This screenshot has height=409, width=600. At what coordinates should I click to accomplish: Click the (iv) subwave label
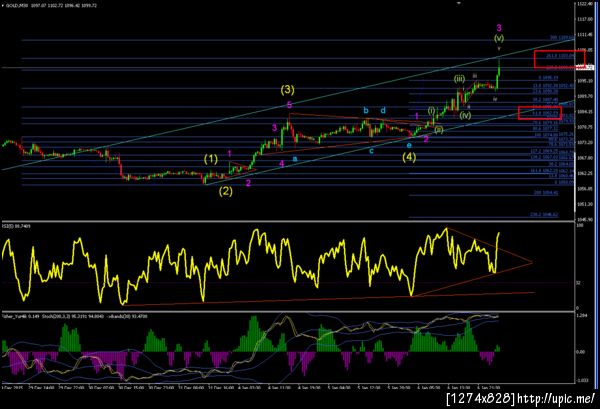465,115
